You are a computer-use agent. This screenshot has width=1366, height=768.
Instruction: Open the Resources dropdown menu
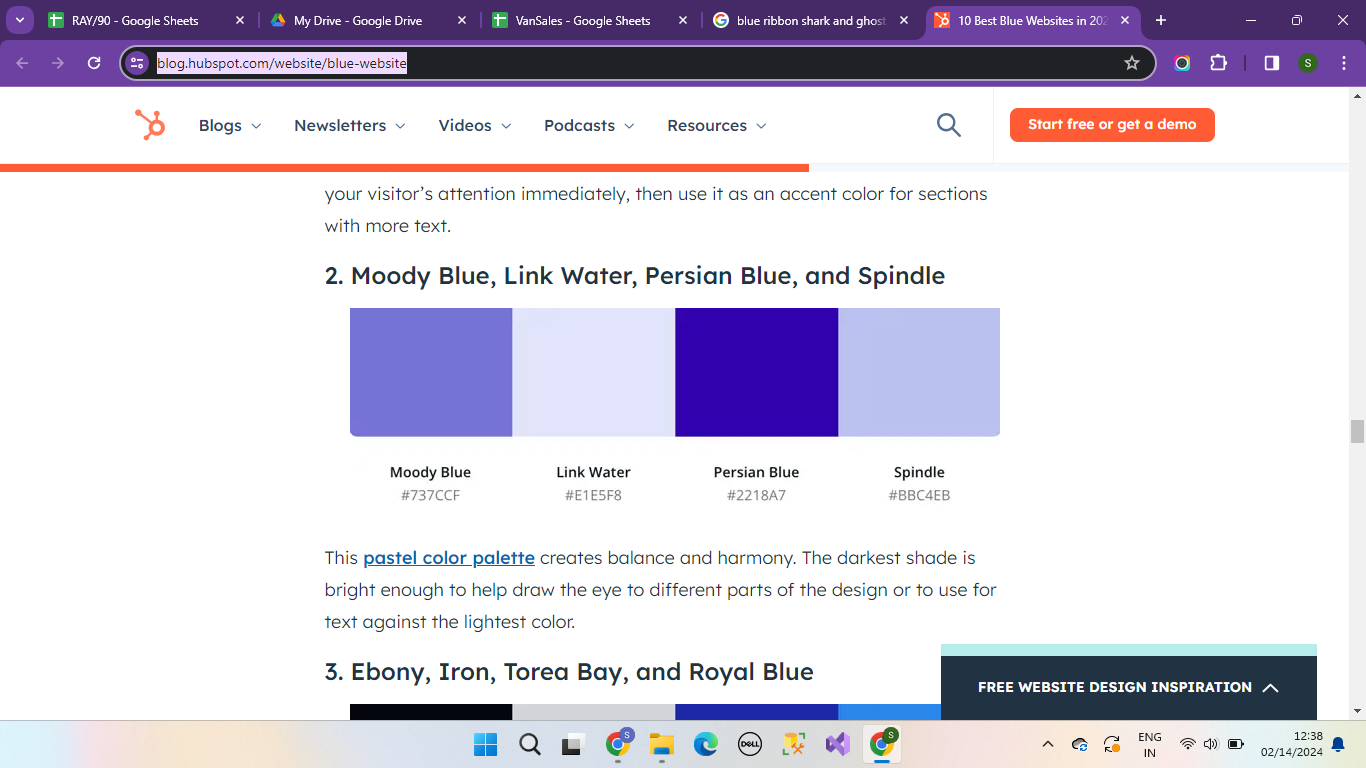(716, 125)
